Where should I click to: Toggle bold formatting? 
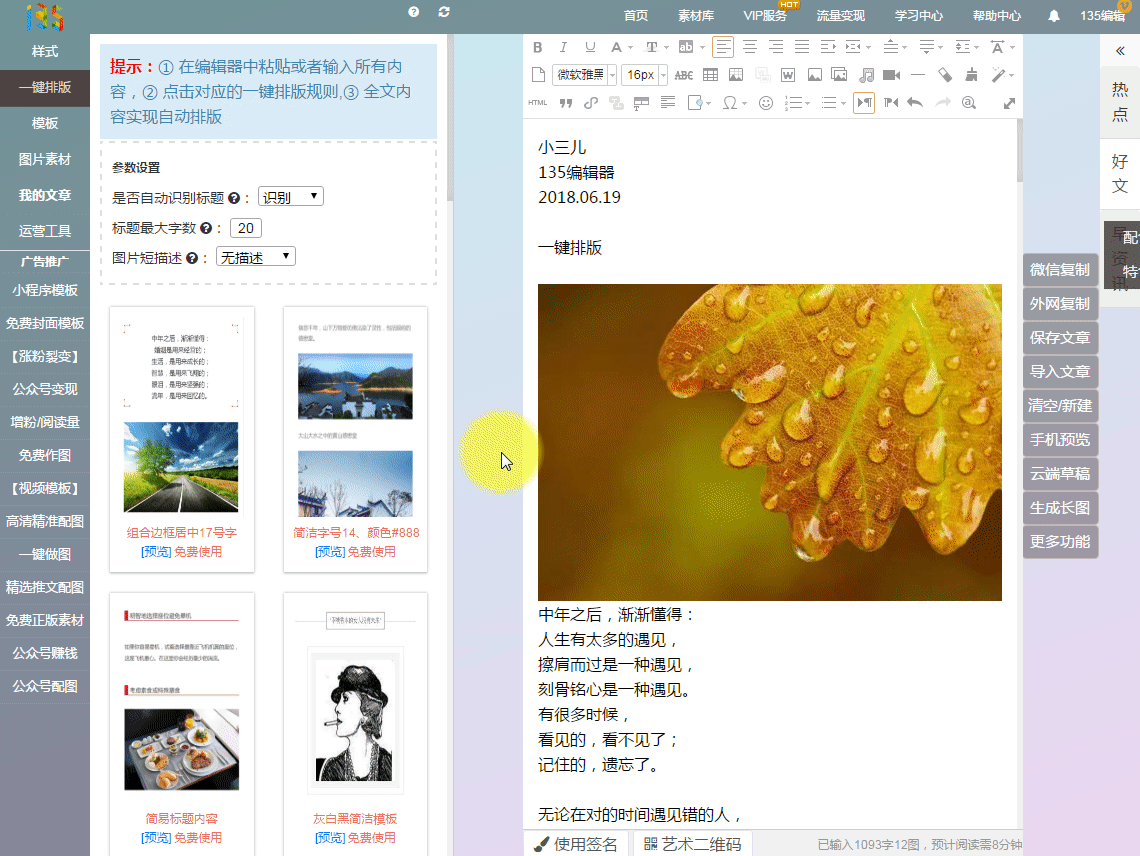click(538, 47)
